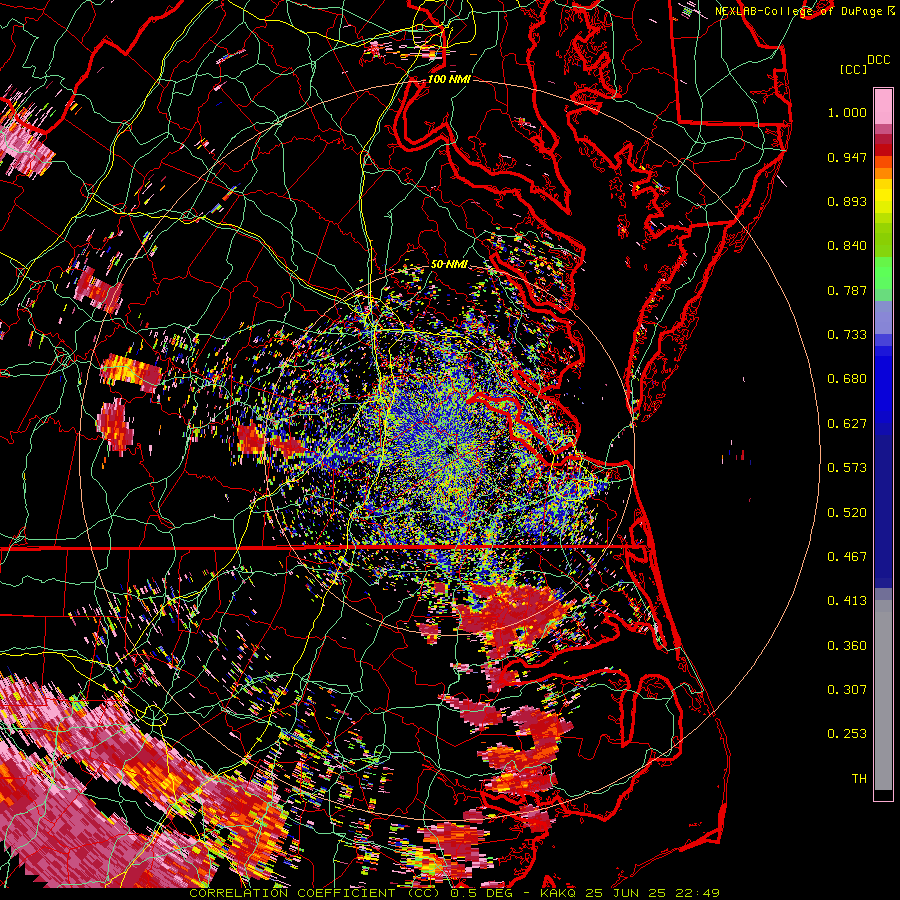Viewport: 900px width, 900px height.
Task: Click the [CC] units label
Action: 853,69
